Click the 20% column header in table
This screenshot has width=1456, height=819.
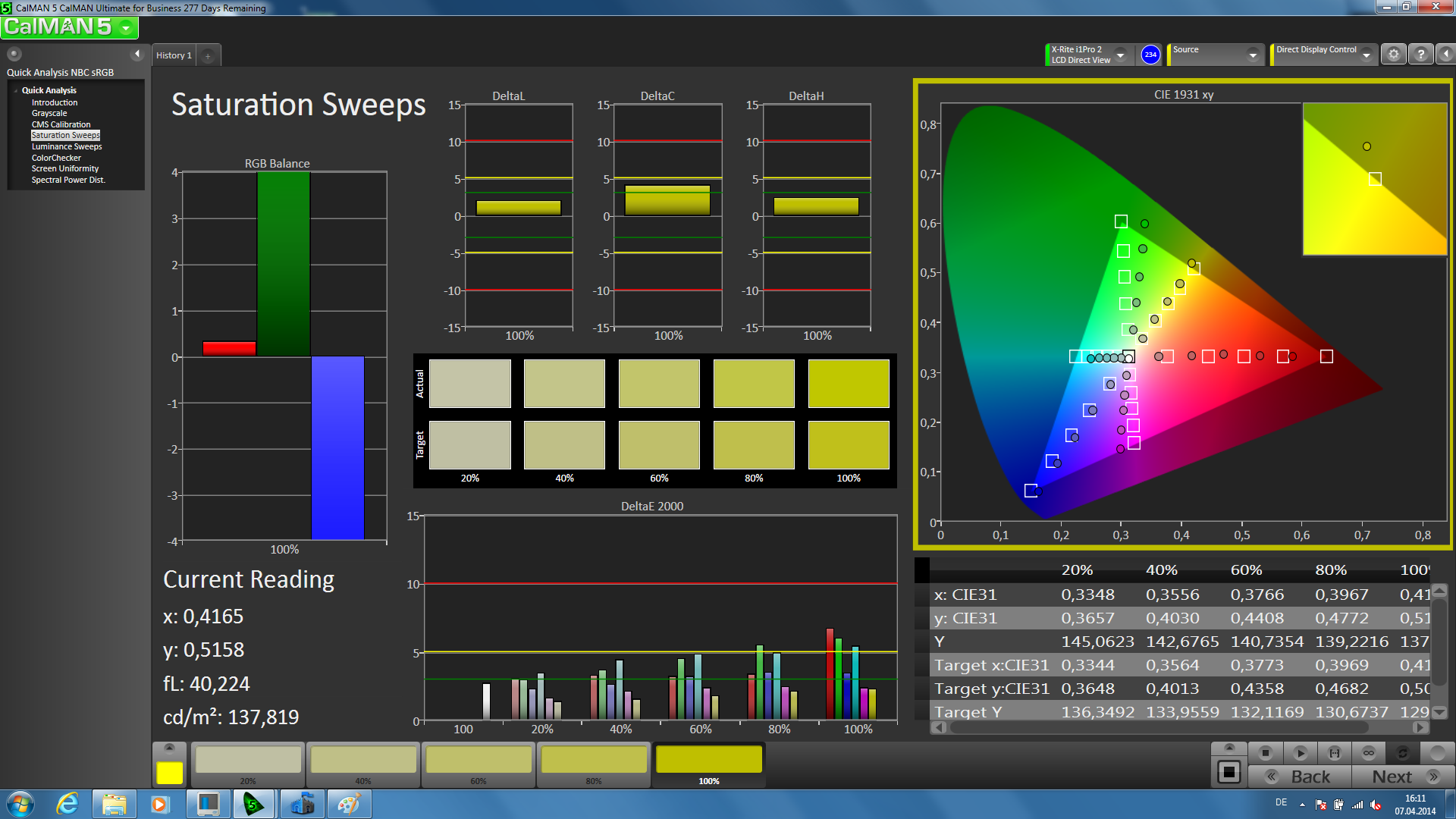point(1077,570)
